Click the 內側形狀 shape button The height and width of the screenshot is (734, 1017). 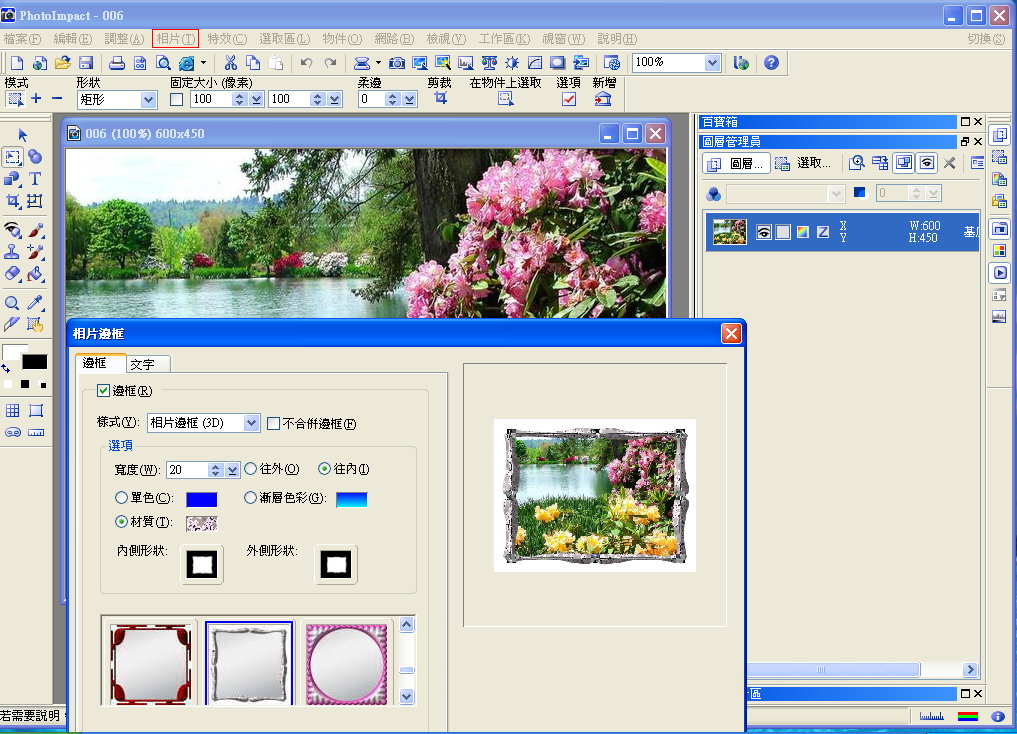coord(203,564)
